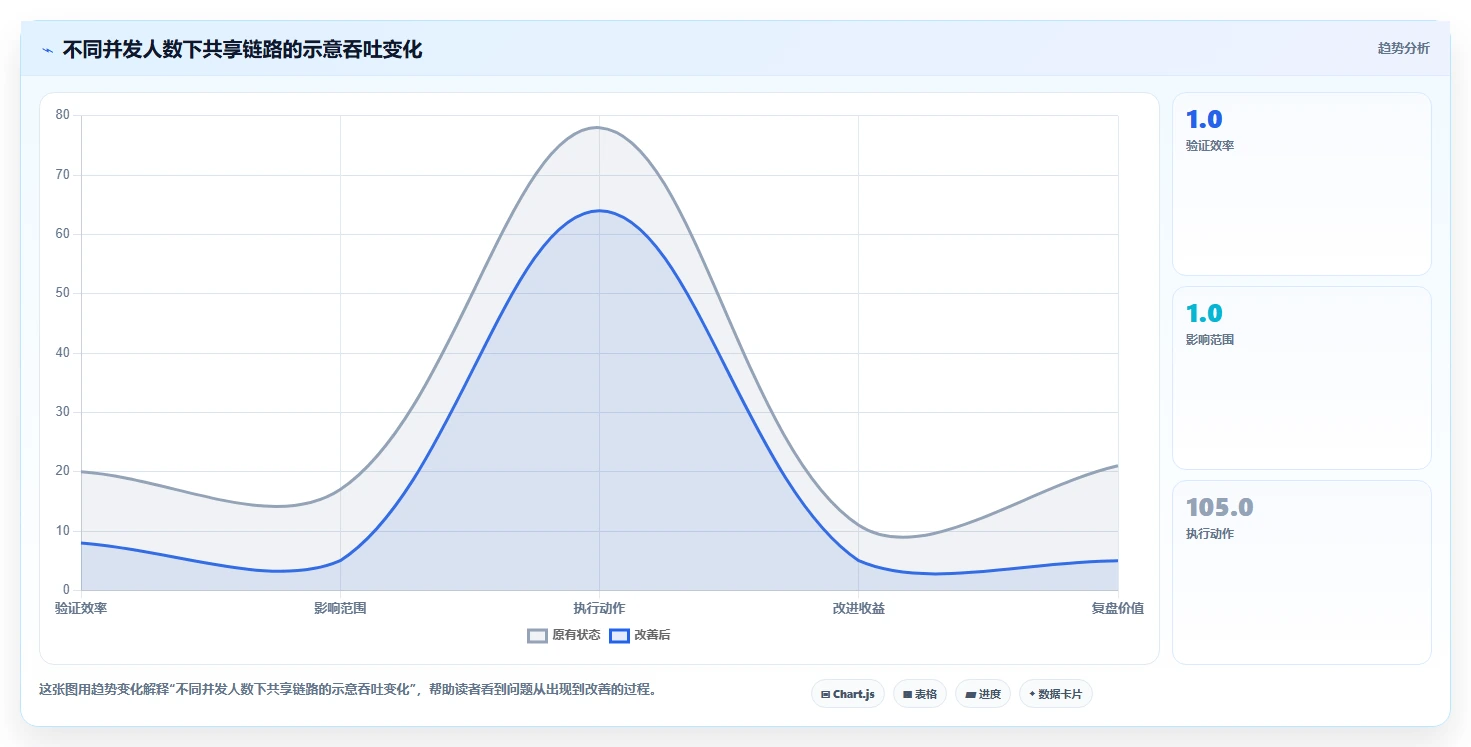Toggle the 改善后 legend item
The width and height of the screenshot is (1471, 747).
tap(640, 635)
